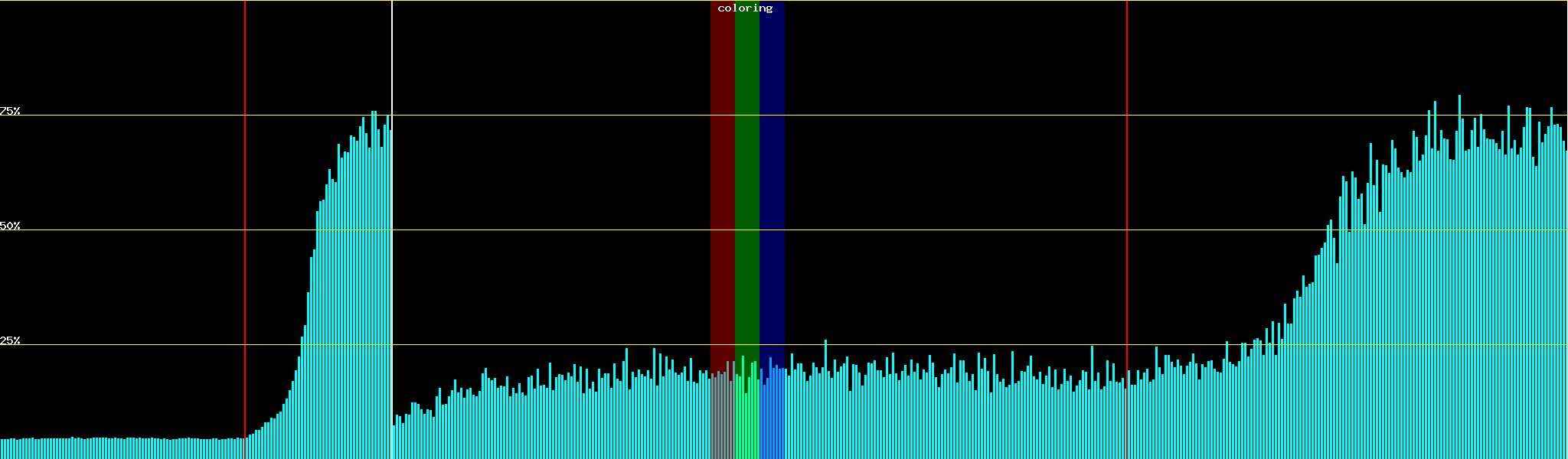Image resolution: width=1568 pixels, height=459 pixels.
Task: Click the flat low bars at far left
Action: click(x=115, y=448)
